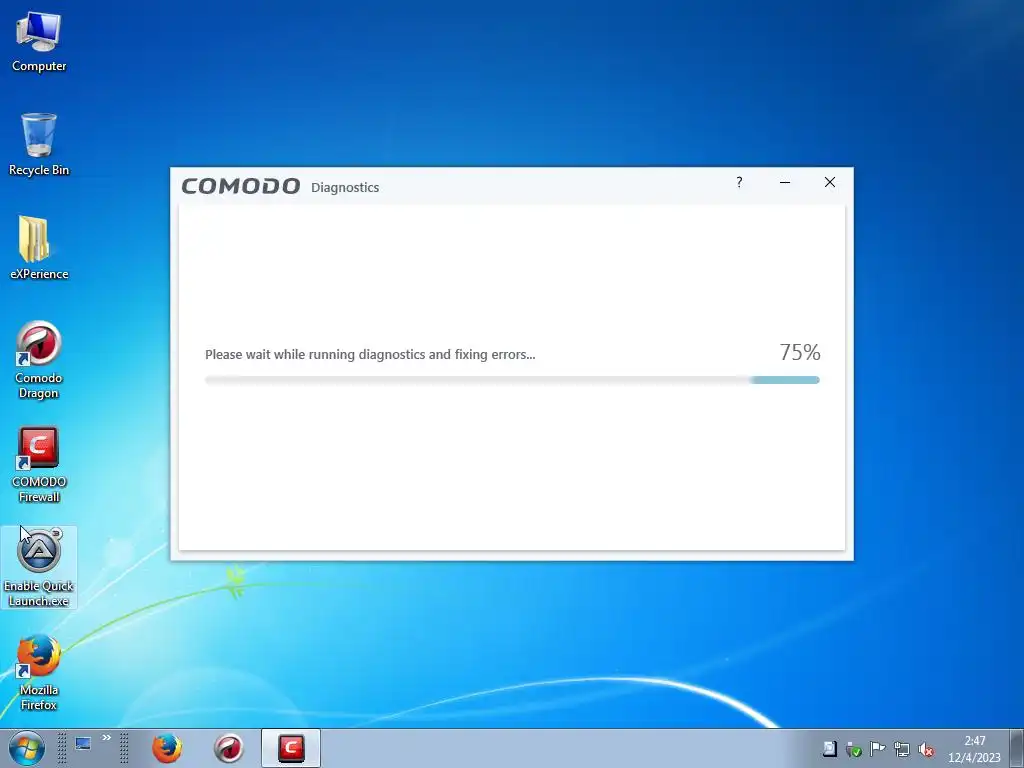Click the 75% progress value

point(800,353)
